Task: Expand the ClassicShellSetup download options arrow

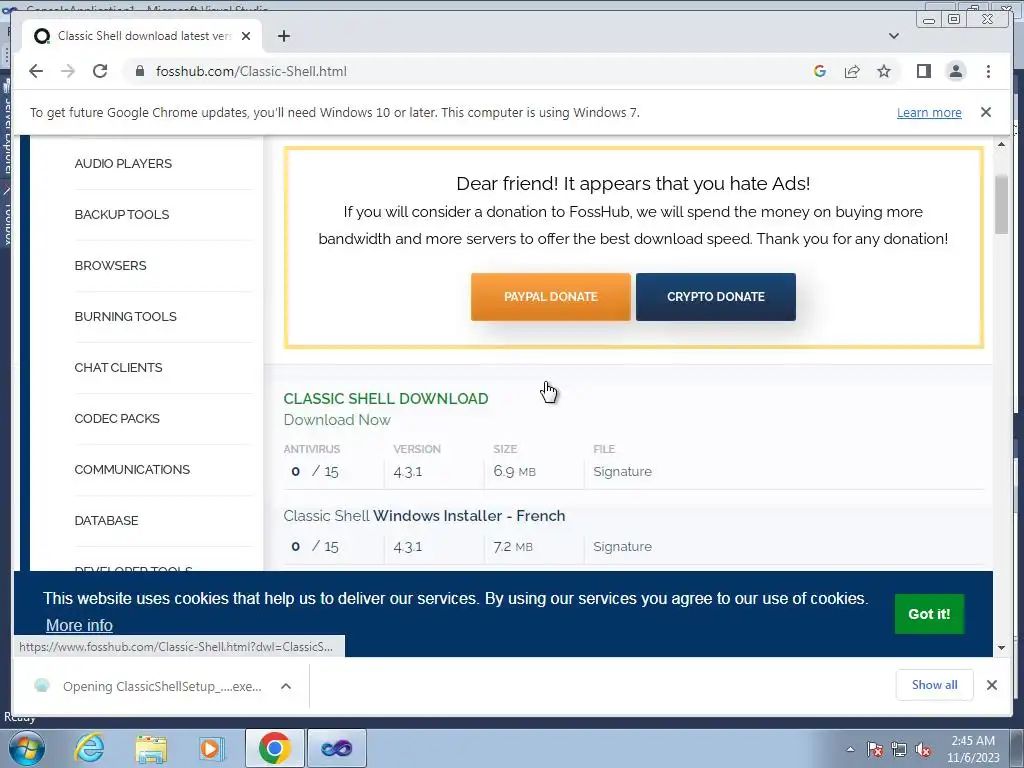Action: tap(285, 686)
